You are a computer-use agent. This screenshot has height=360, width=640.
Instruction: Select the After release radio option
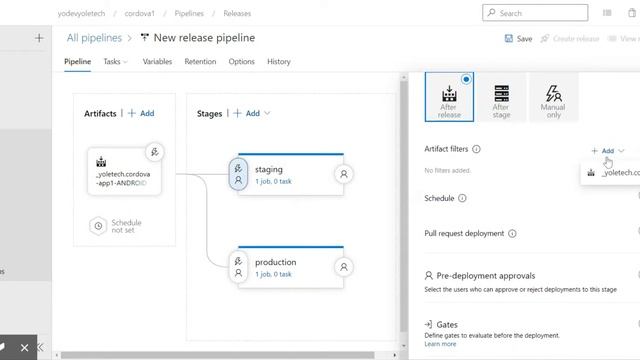pos(466,79)
